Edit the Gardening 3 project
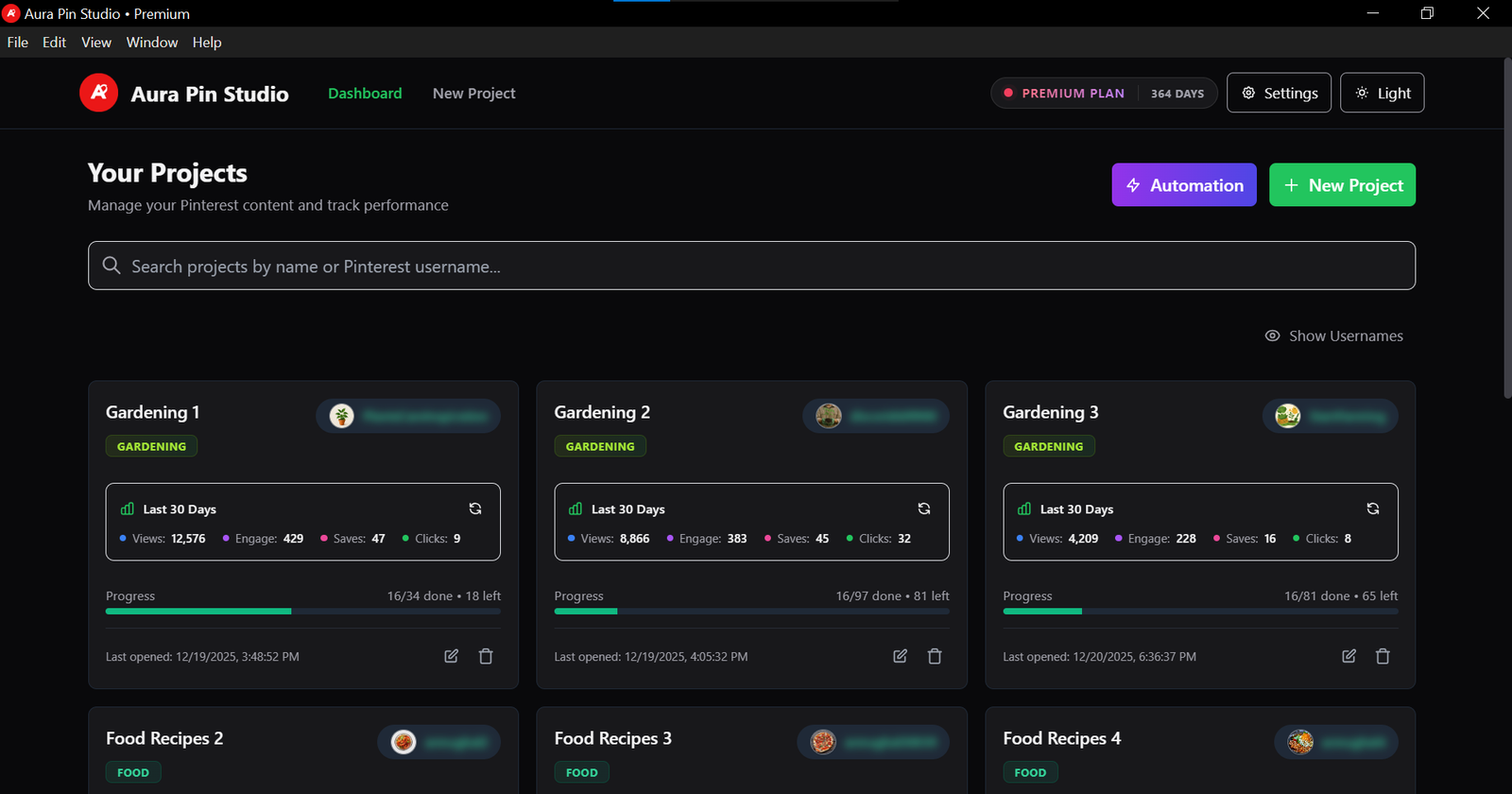Viewport: 1512px width, 794px height. 1349,656
